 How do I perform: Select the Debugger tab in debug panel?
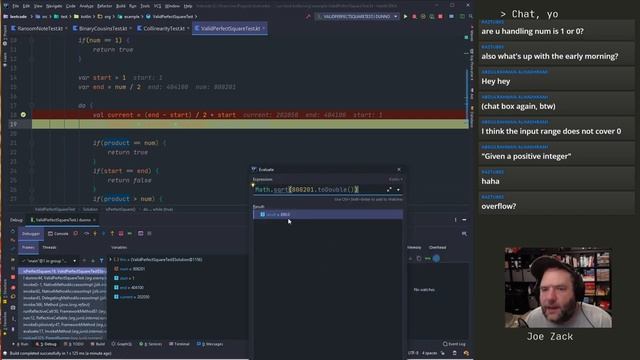point(31,233)
